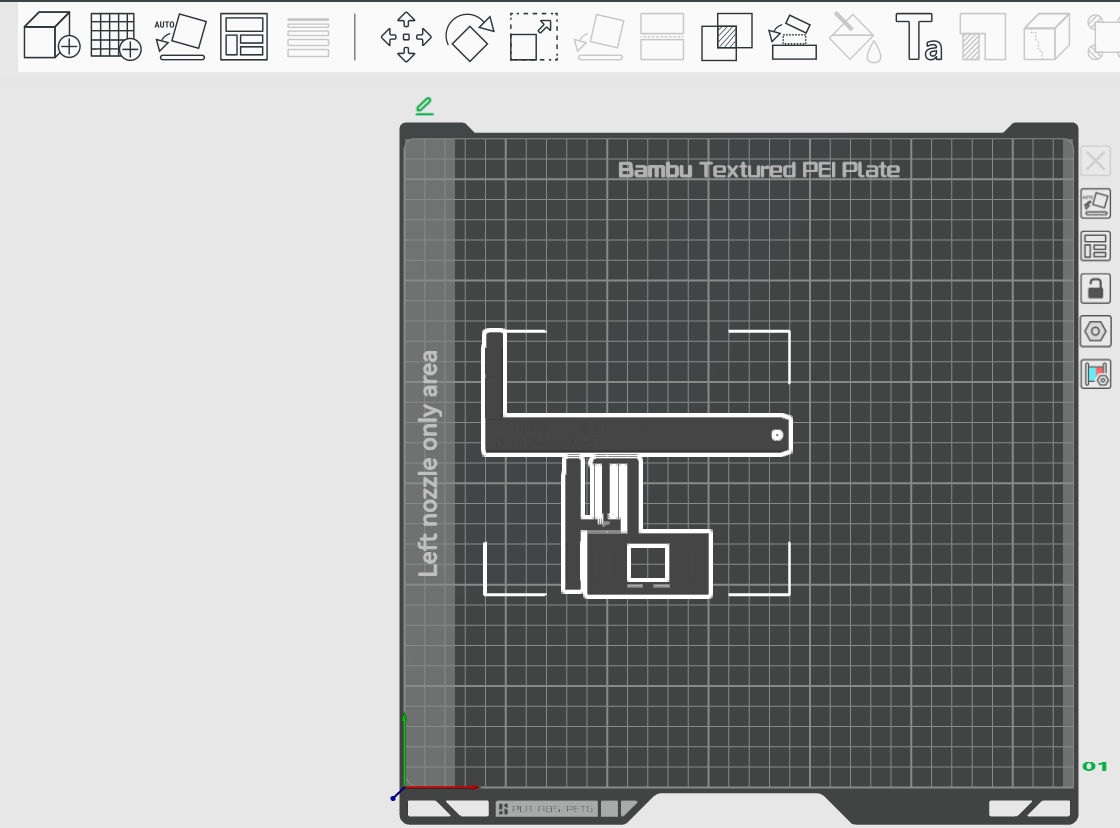
Task: Run Auto orient from the top toolbar
Action: pyautogui.click(x=180, y=36)
